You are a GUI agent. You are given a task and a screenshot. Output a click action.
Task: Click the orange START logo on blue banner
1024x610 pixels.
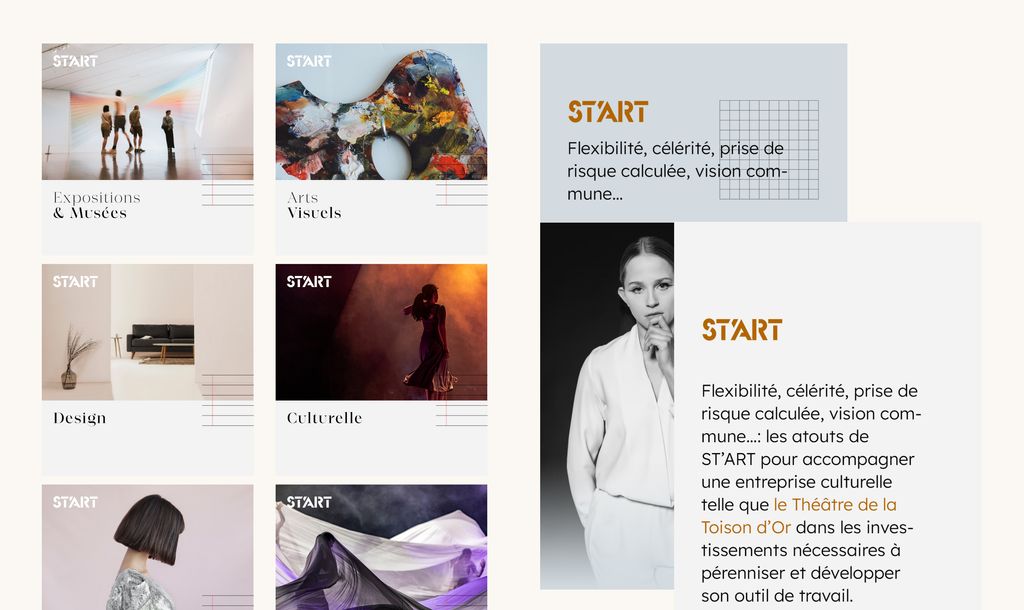[608, 112]
